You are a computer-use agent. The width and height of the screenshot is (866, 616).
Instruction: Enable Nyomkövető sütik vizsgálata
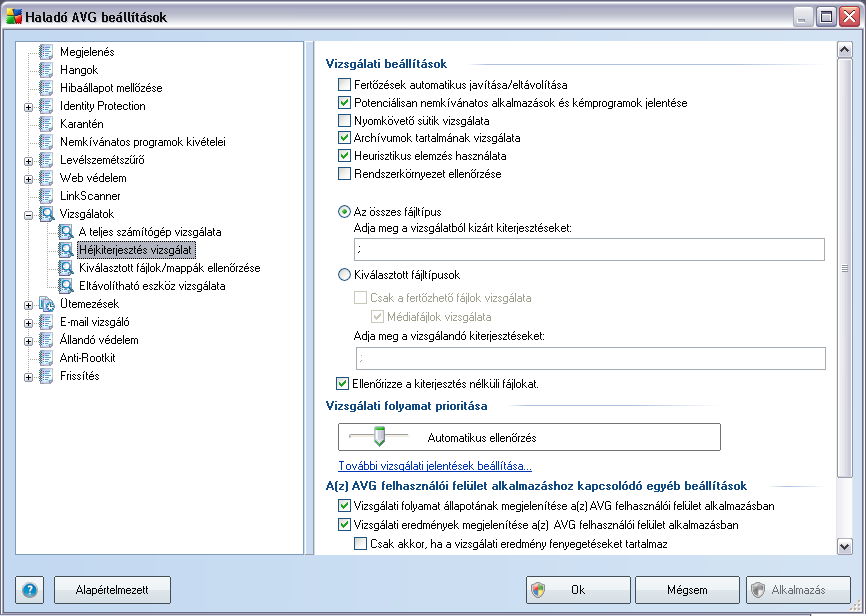344,120
